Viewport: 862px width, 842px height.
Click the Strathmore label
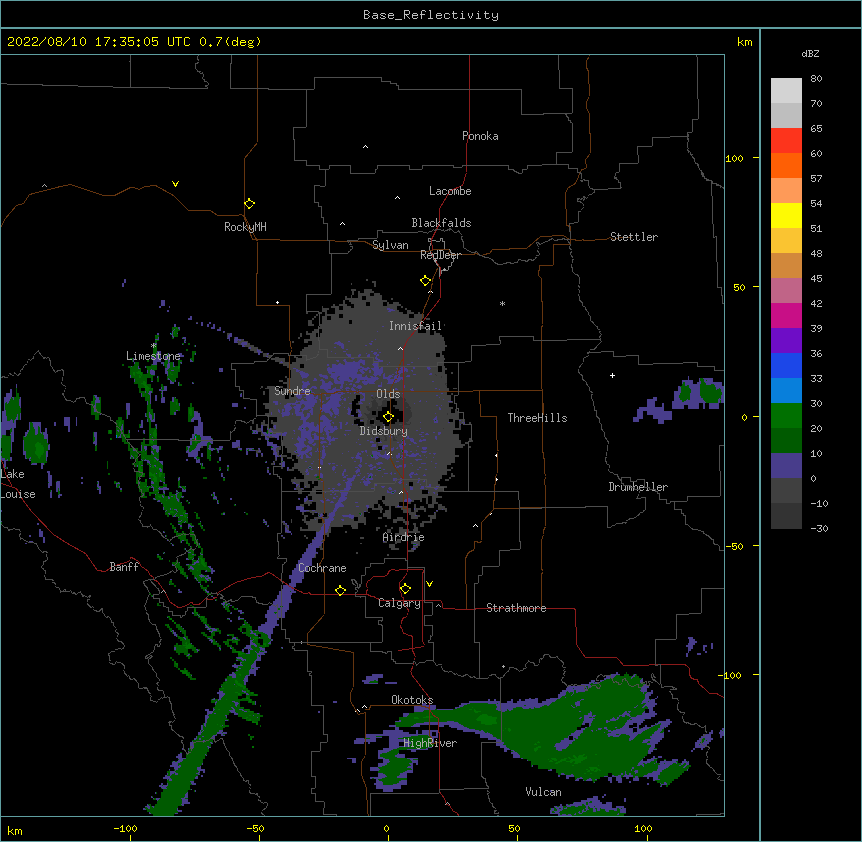[x=516, y=608]
